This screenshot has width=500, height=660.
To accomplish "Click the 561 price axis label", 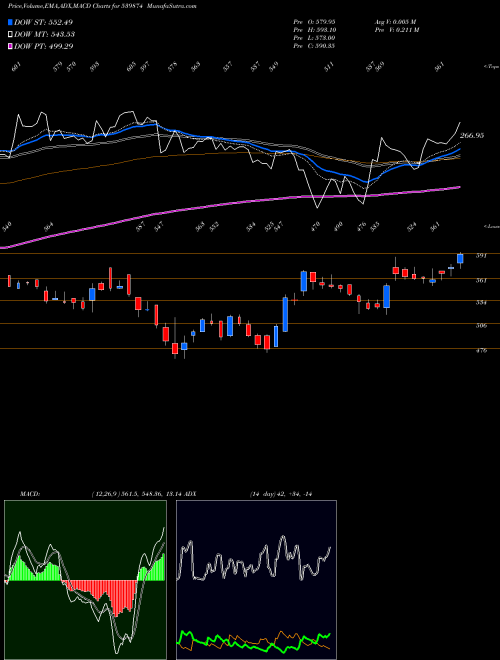I will (481, 280).
